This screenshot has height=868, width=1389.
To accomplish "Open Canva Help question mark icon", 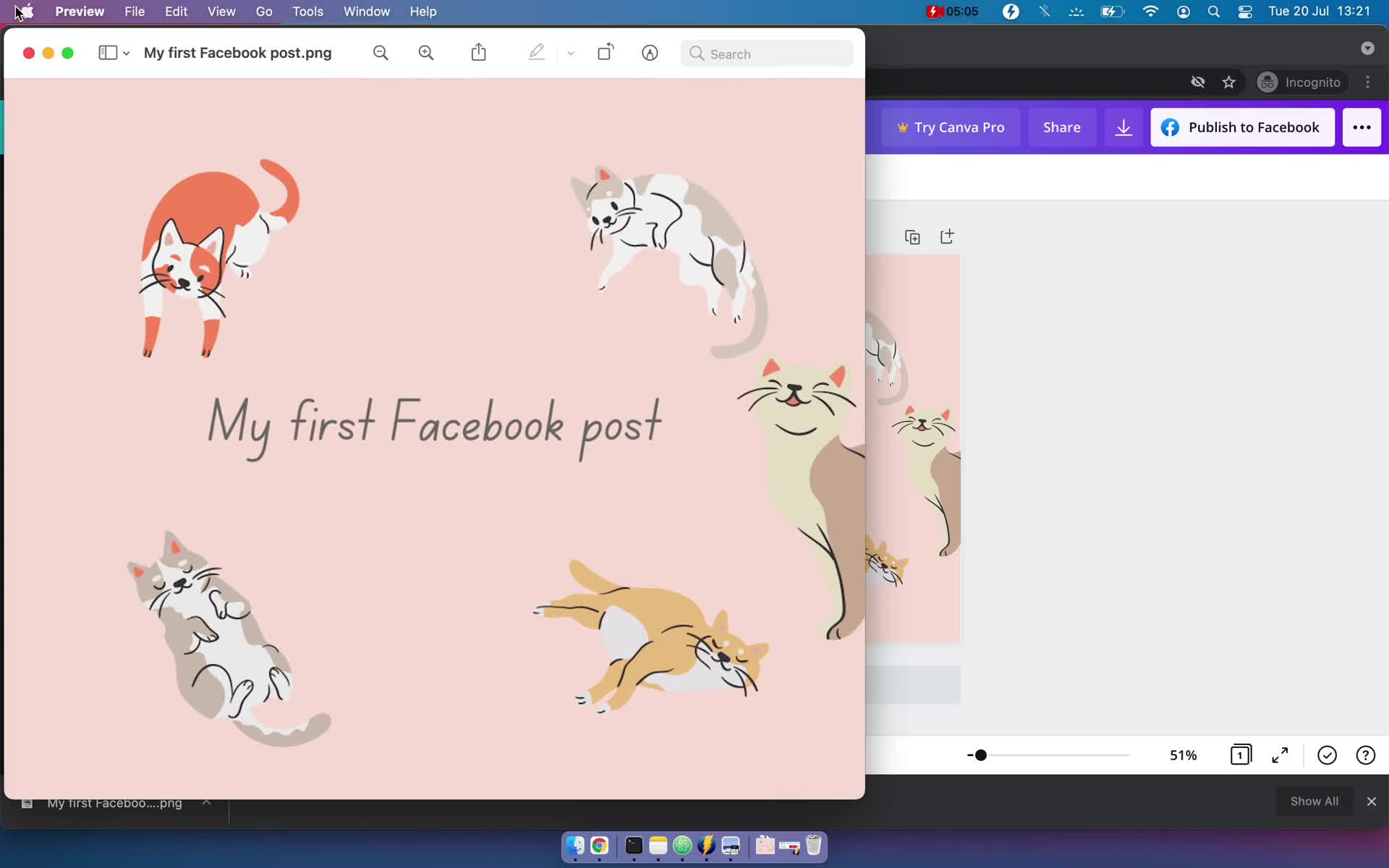I will pyautogui.click(x=1365, y=755).
